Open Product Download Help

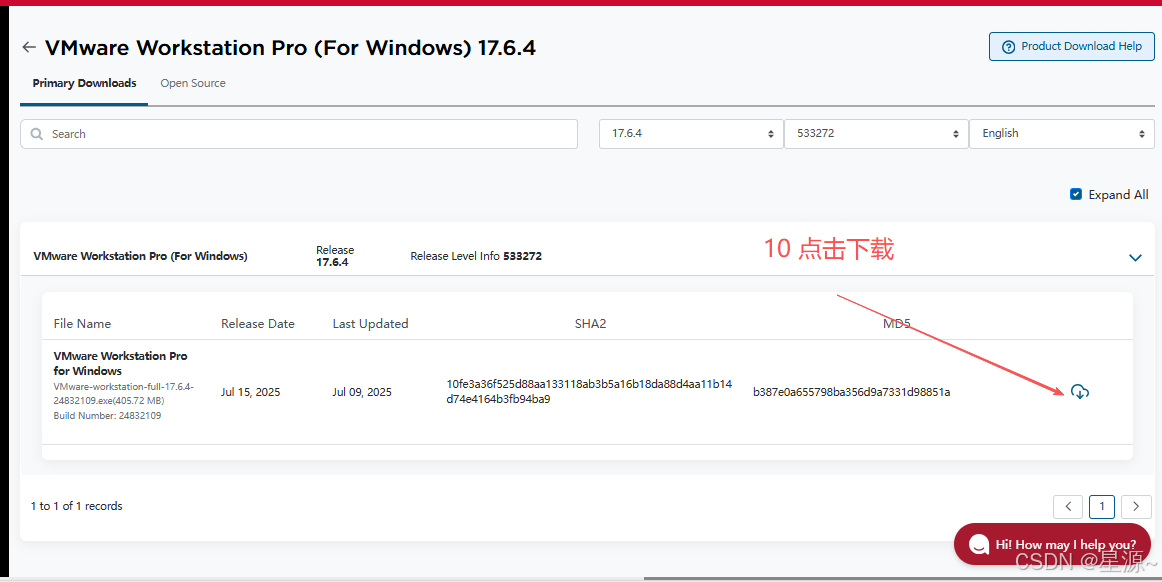click(1072, 46)
